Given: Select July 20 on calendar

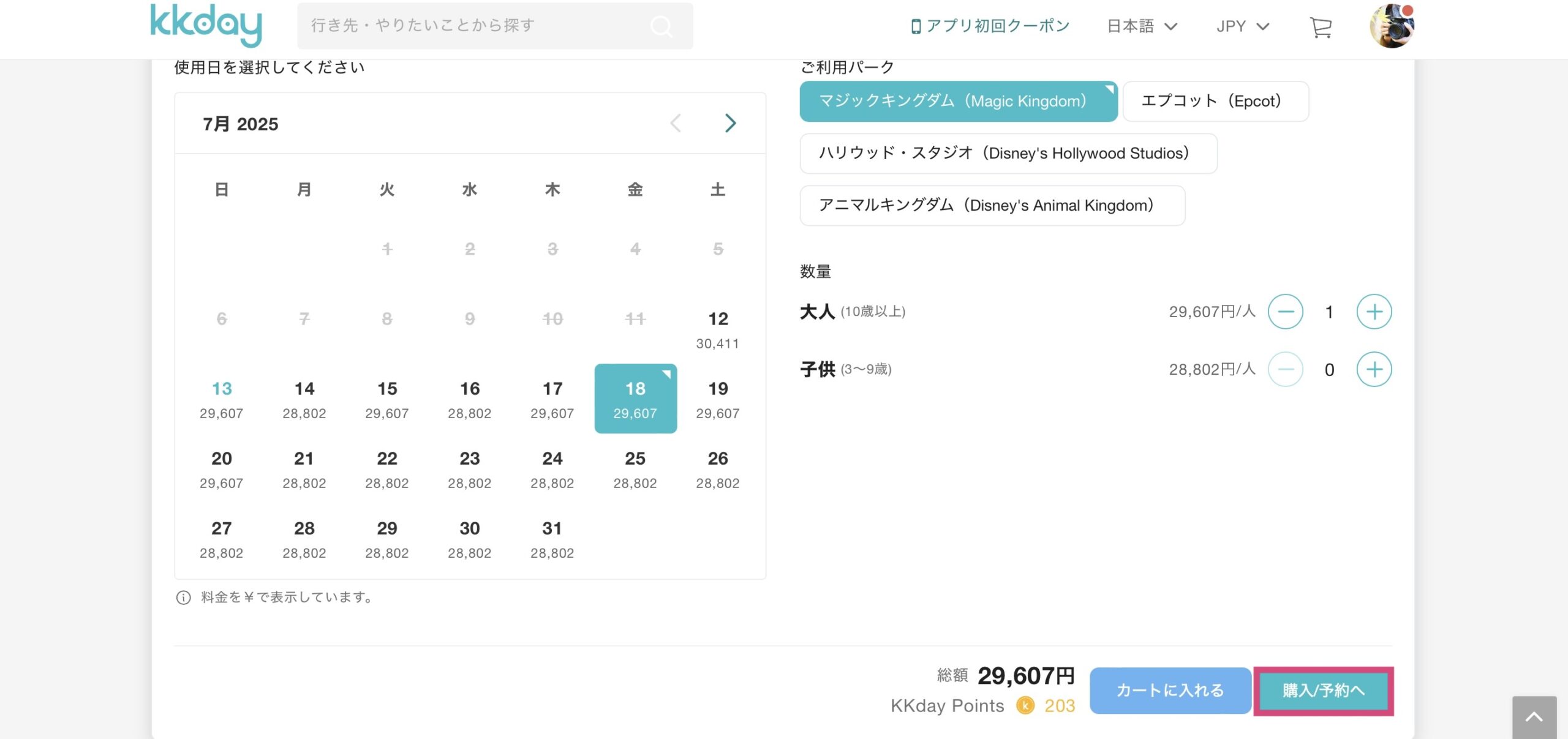Looking at the screenshot, I should 222,469.
